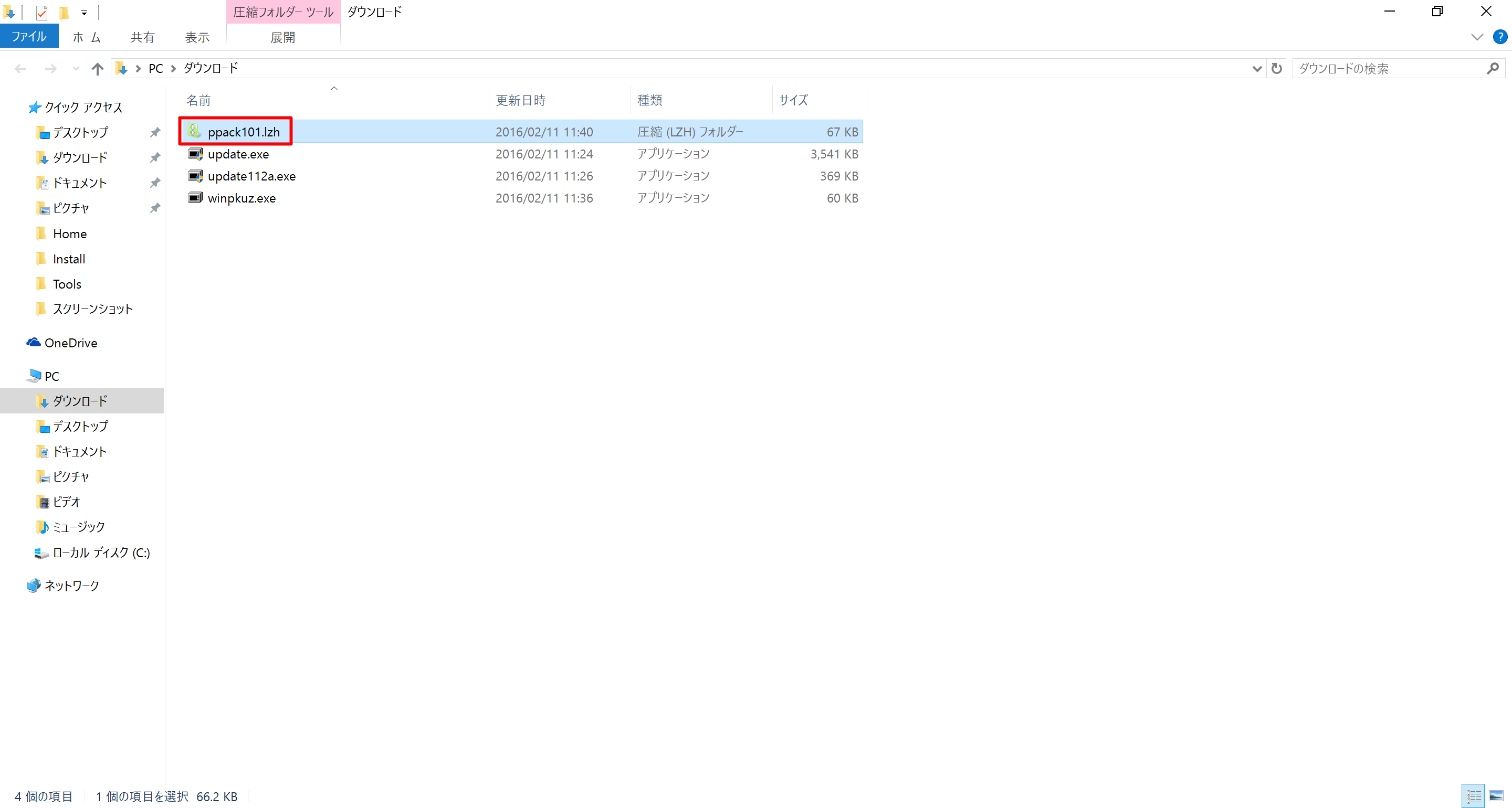Click the New Folder icon in title bar
The height and width of the screenshot is (808, 1512).
[64, 12]
